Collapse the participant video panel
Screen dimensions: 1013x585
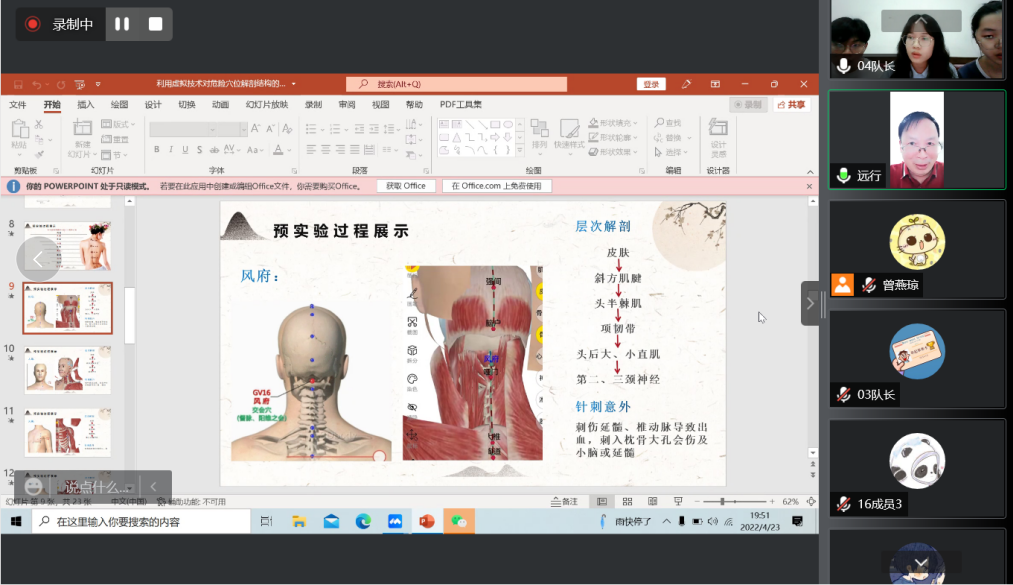tap(810, 303)
